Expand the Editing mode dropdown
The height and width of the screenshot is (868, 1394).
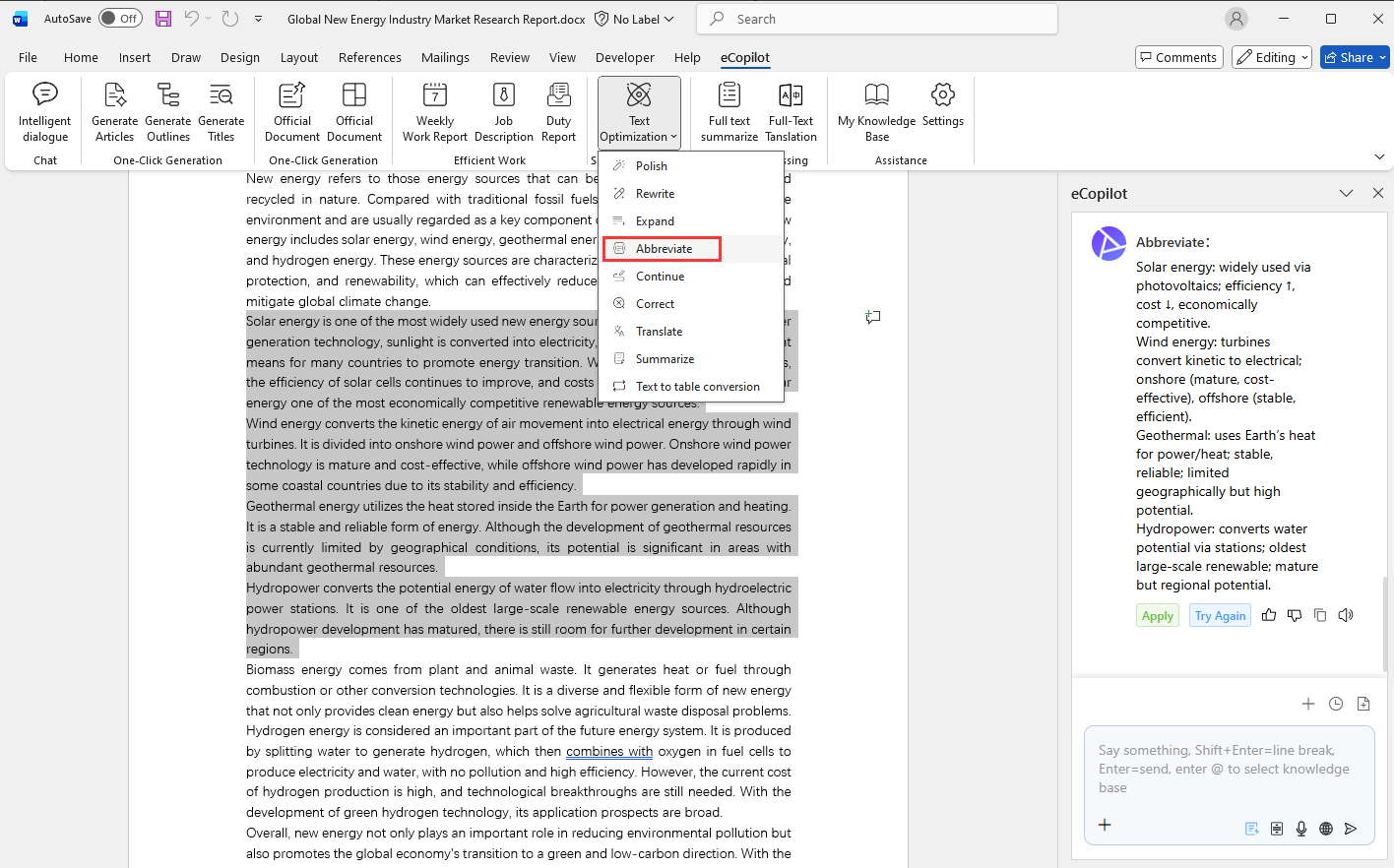[x=1272, y=57]
